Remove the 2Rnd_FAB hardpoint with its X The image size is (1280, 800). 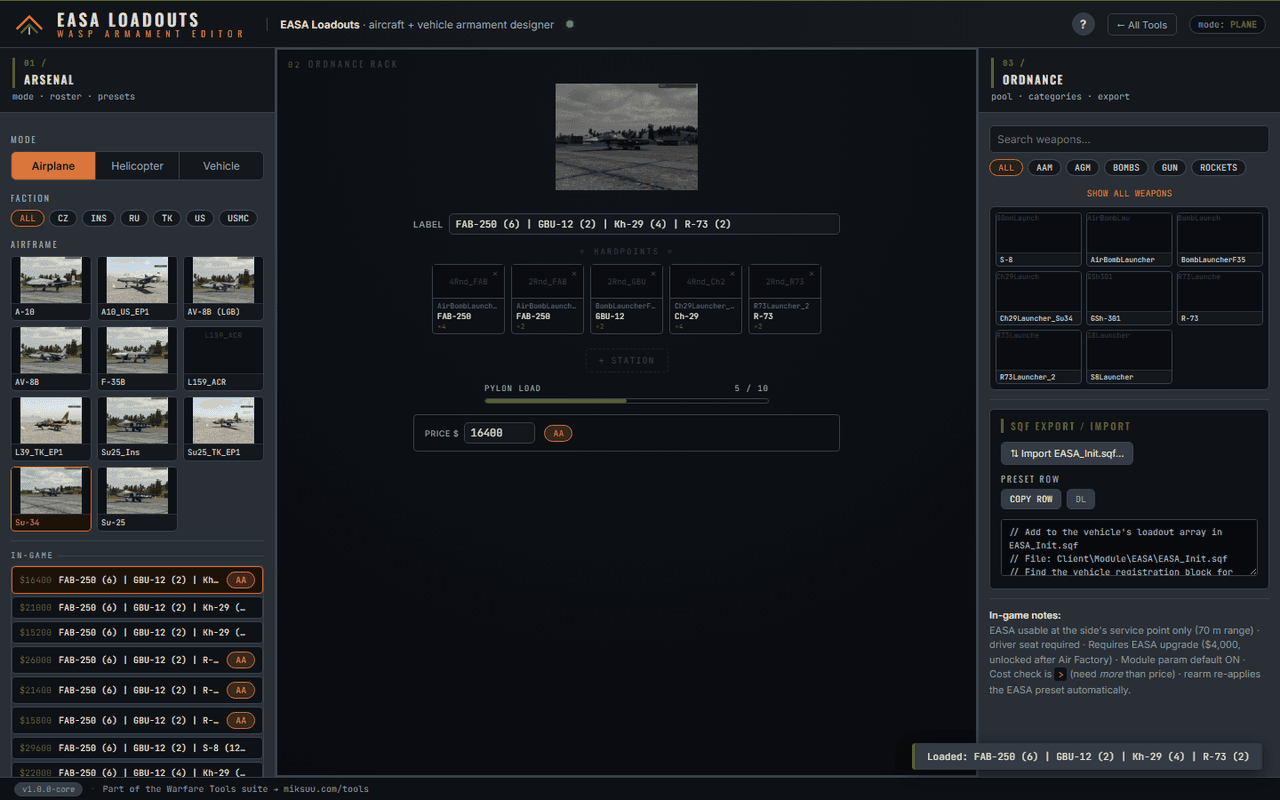click(574, 273)
